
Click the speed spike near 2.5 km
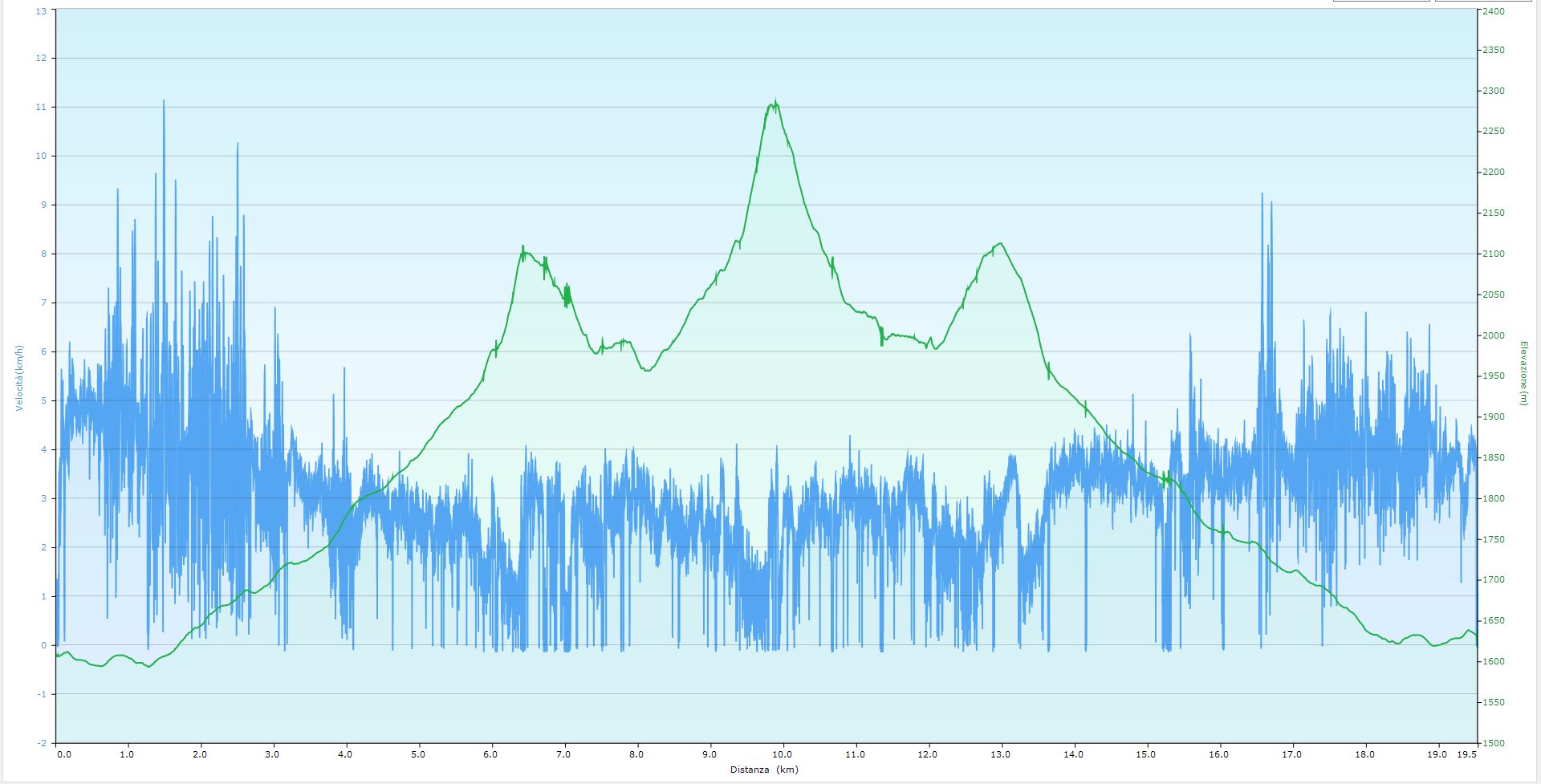click(238, 144)
